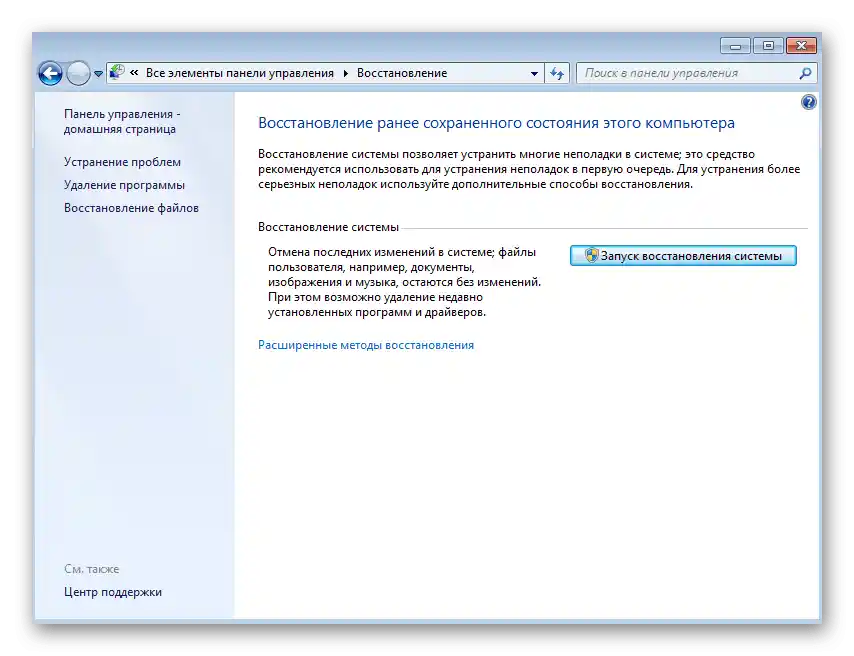Click the greyed-out Forward navigation arrow
Viewport: 854px width, 656px height.
tap(78, 74)
